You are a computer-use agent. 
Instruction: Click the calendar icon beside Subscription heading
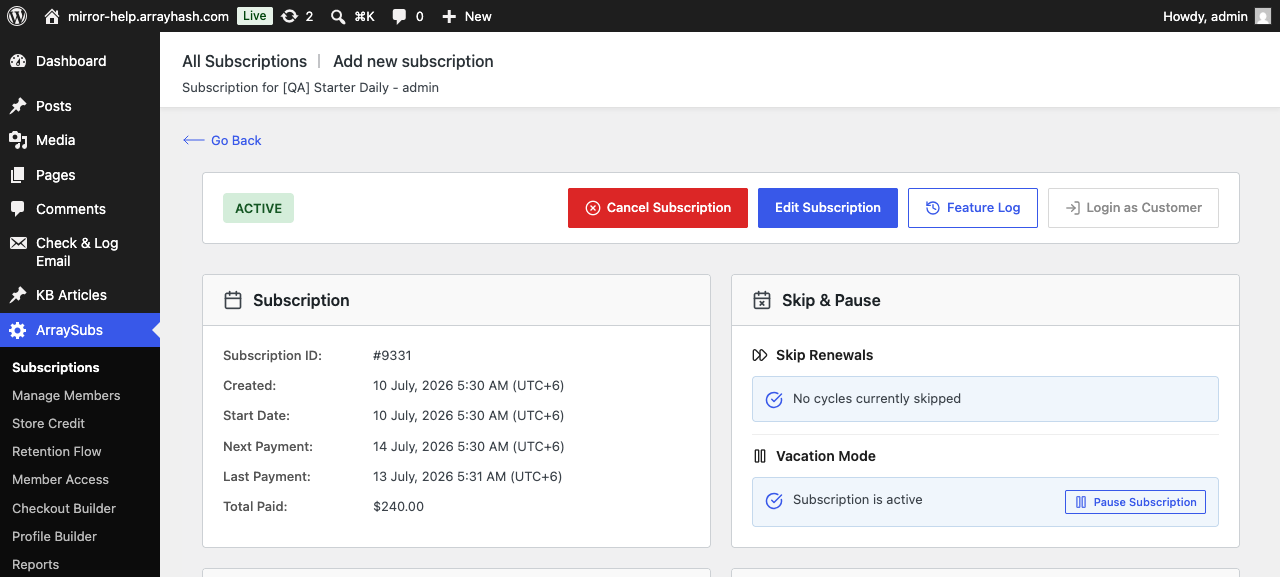[x=233, y=300]
